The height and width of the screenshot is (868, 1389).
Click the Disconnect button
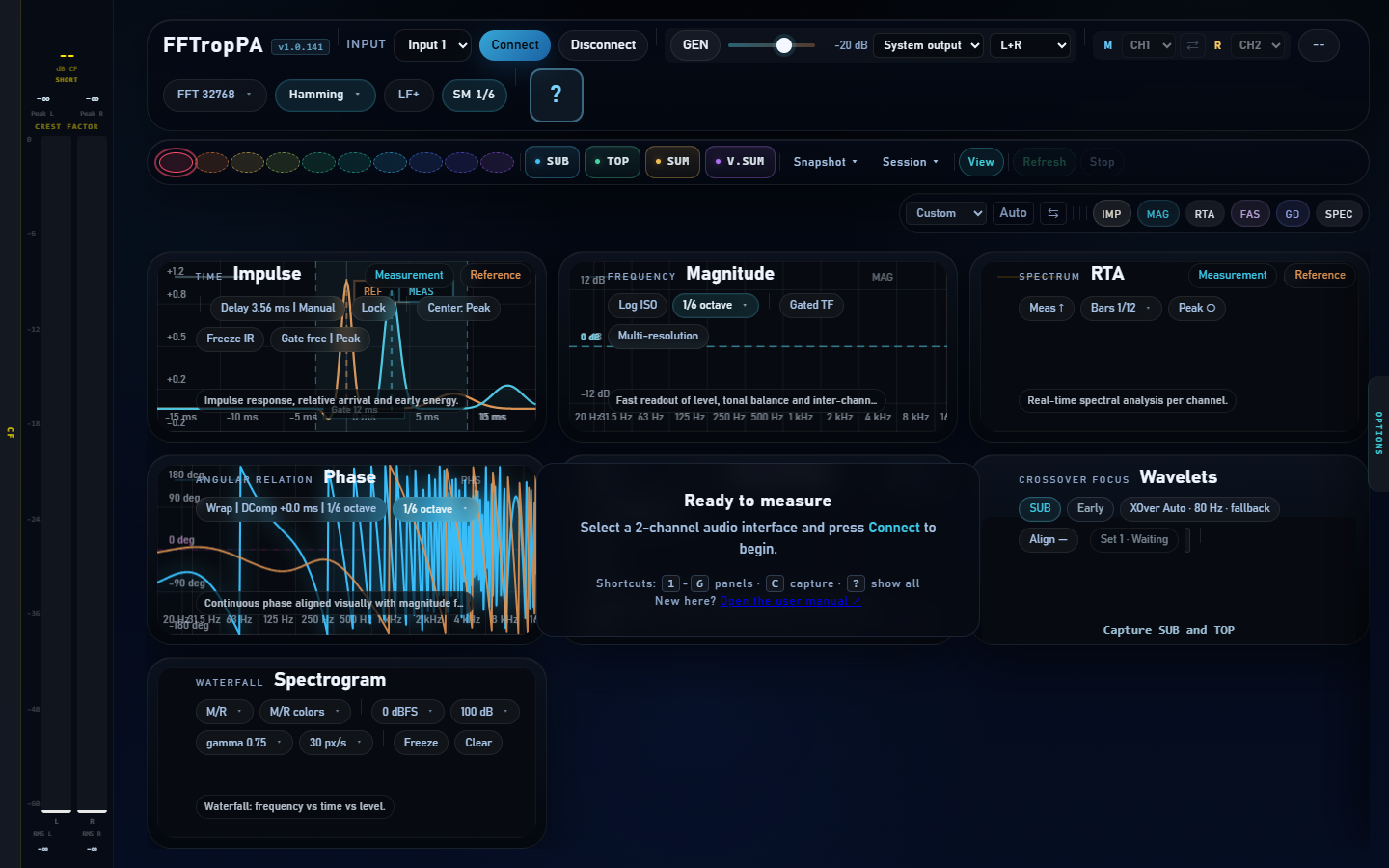click(x=603, y=45)
